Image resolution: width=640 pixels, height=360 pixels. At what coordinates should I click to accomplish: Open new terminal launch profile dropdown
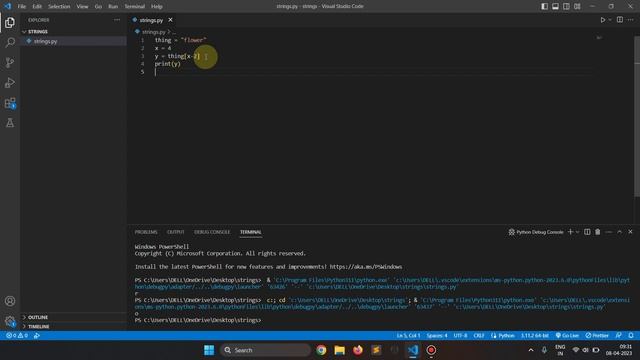point(577,232)
